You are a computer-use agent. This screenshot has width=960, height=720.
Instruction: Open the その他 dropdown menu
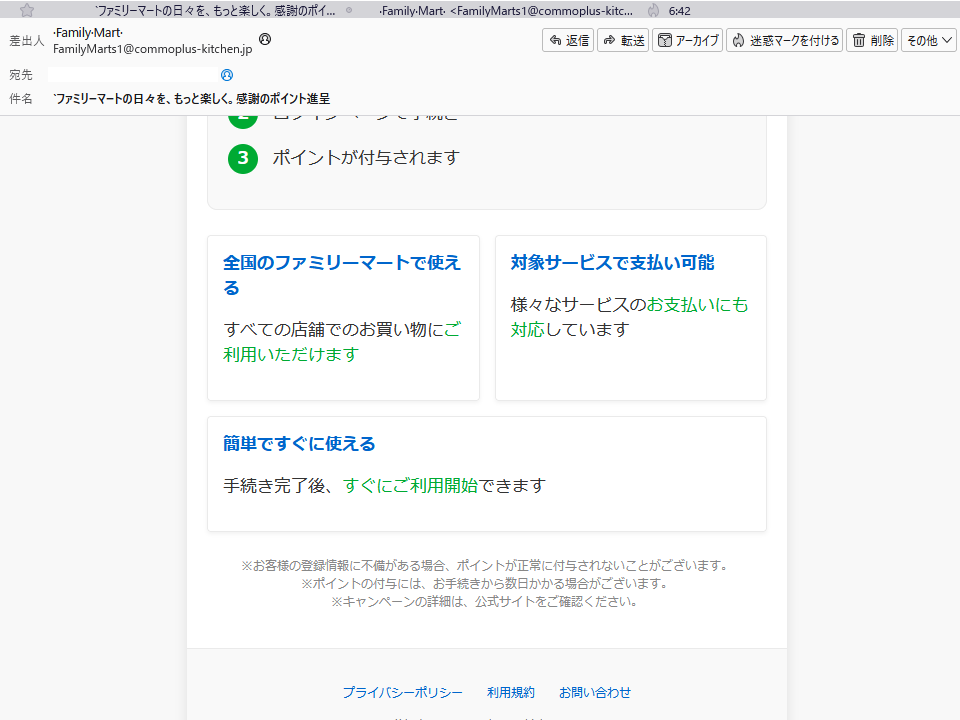[928, 40]
